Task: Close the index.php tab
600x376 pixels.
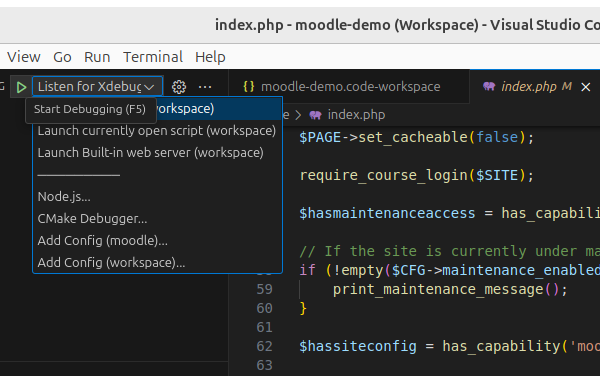Action: 585,87
